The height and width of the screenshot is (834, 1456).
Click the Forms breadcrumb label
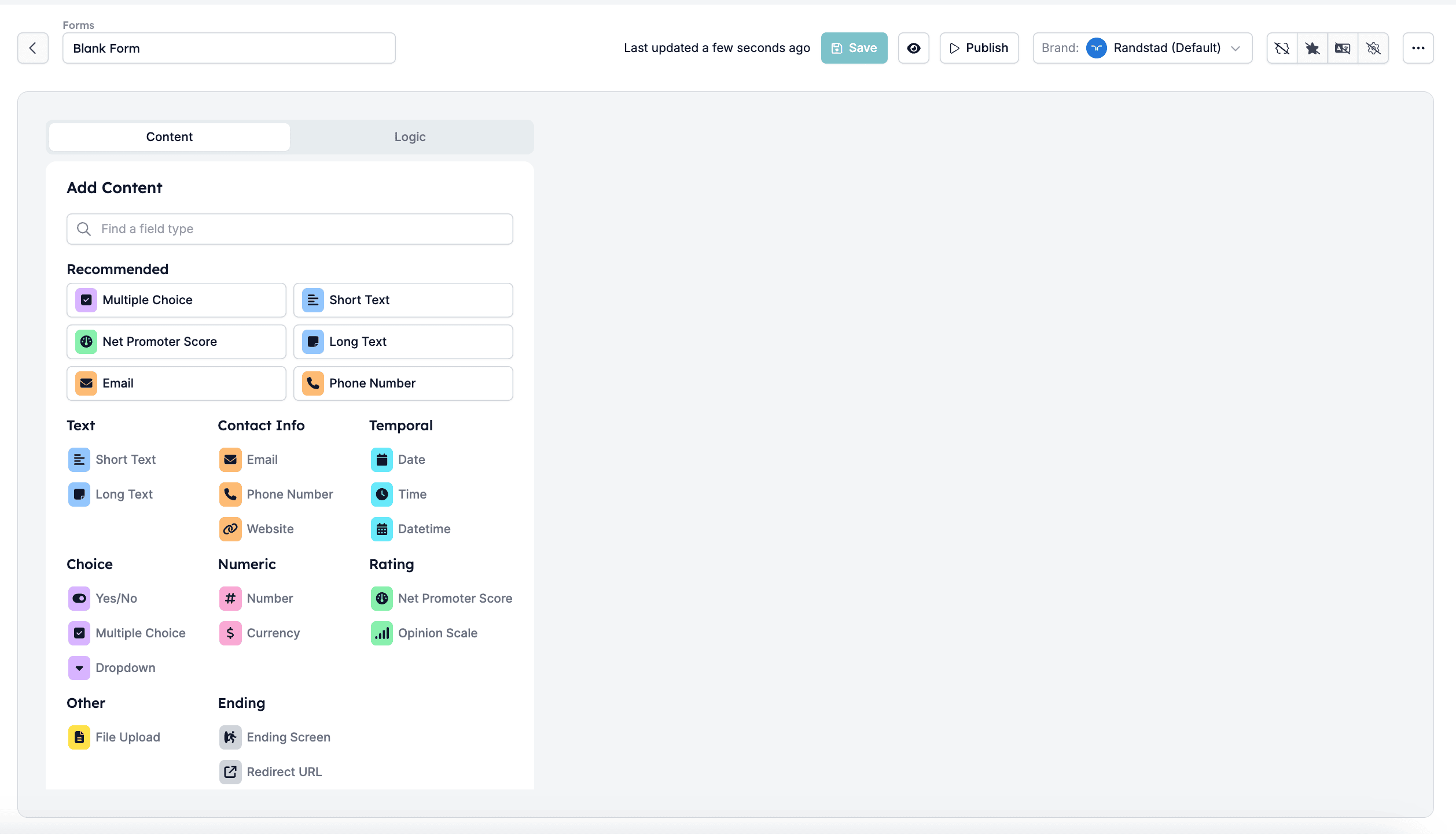[78, 25]
